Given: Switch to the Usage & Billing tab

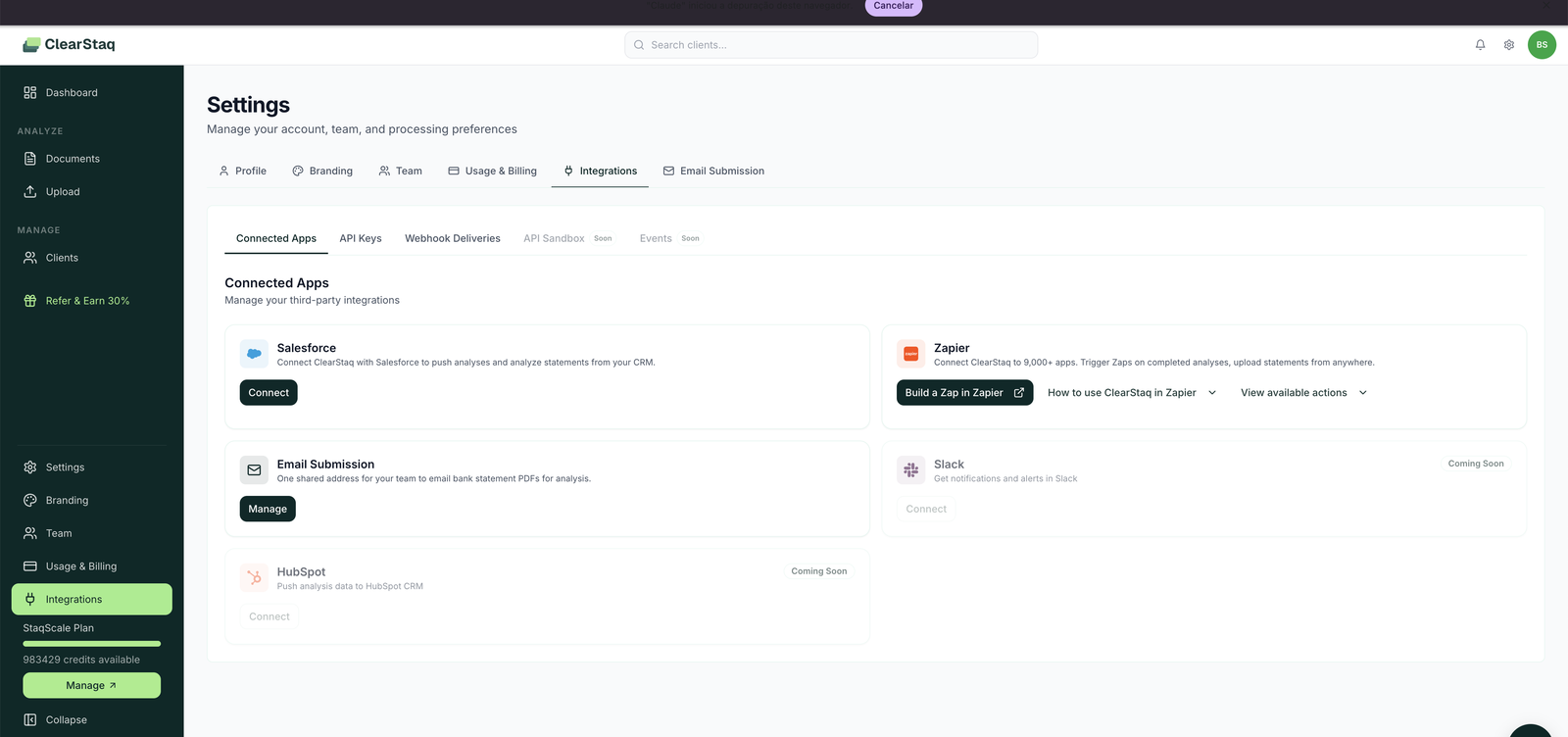Looking at the screenshot, I should [x=492, y=171].
